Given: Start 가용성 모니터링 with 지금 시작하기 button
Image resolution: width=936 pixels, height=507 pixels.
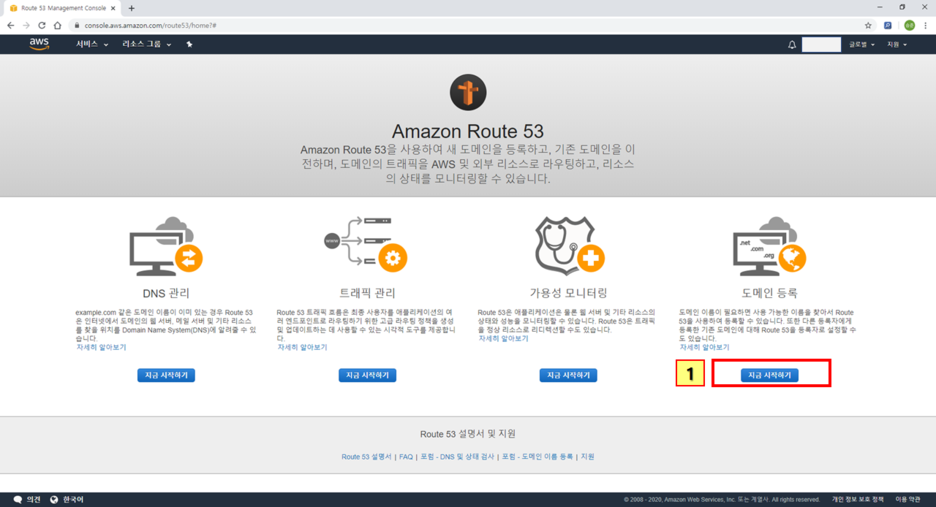Looking at the screenshot, I should pyautogui.click(x=568, y=375).
